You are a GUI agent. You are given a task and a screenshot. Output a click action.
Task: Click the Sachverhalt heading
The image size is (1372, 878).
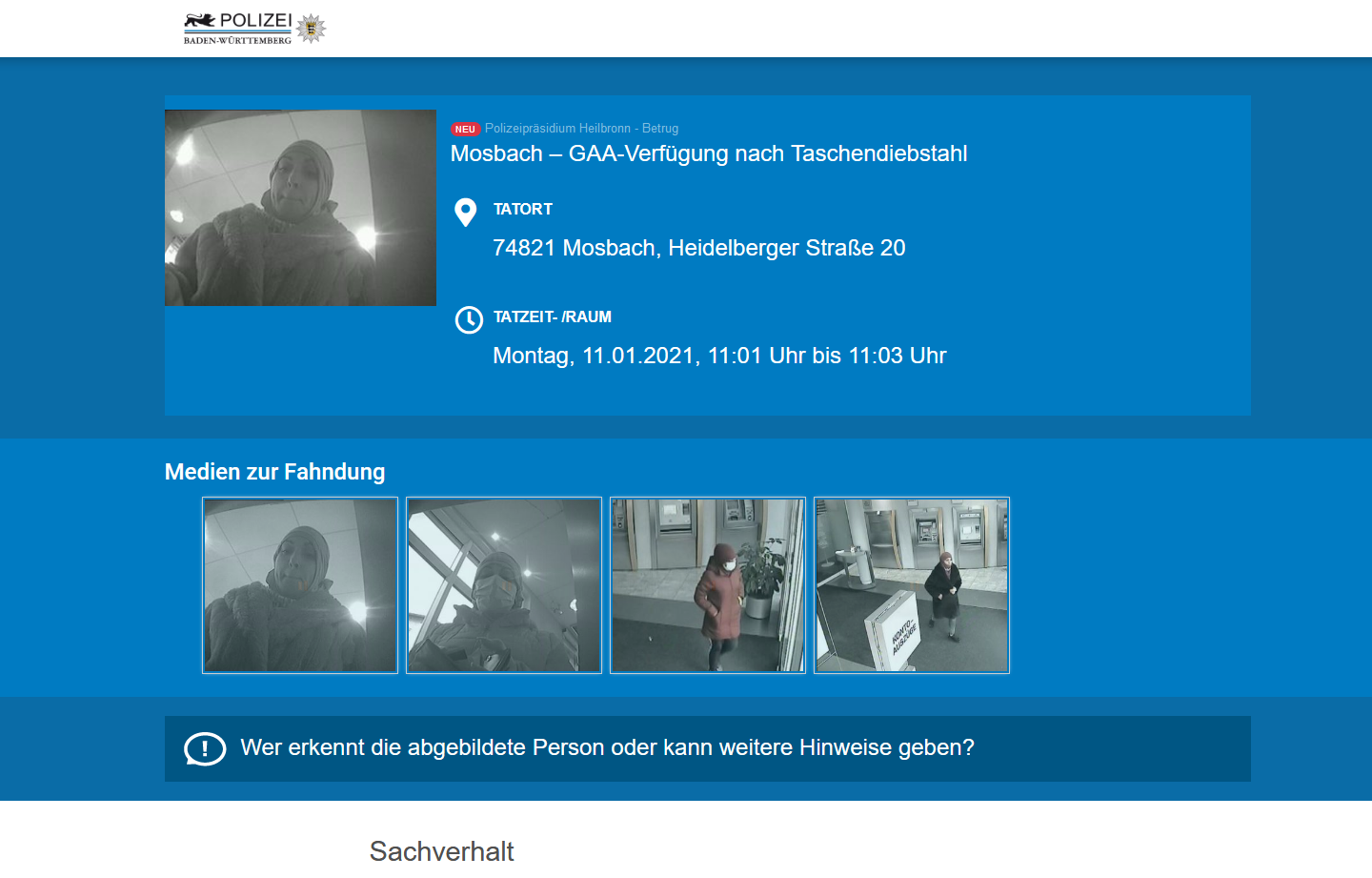pyautogui.click(x=442, y=851)
